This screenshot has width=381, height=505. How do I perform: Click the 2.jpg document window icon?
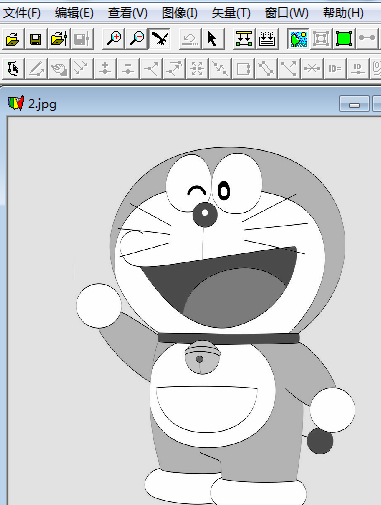coord(16,103)
